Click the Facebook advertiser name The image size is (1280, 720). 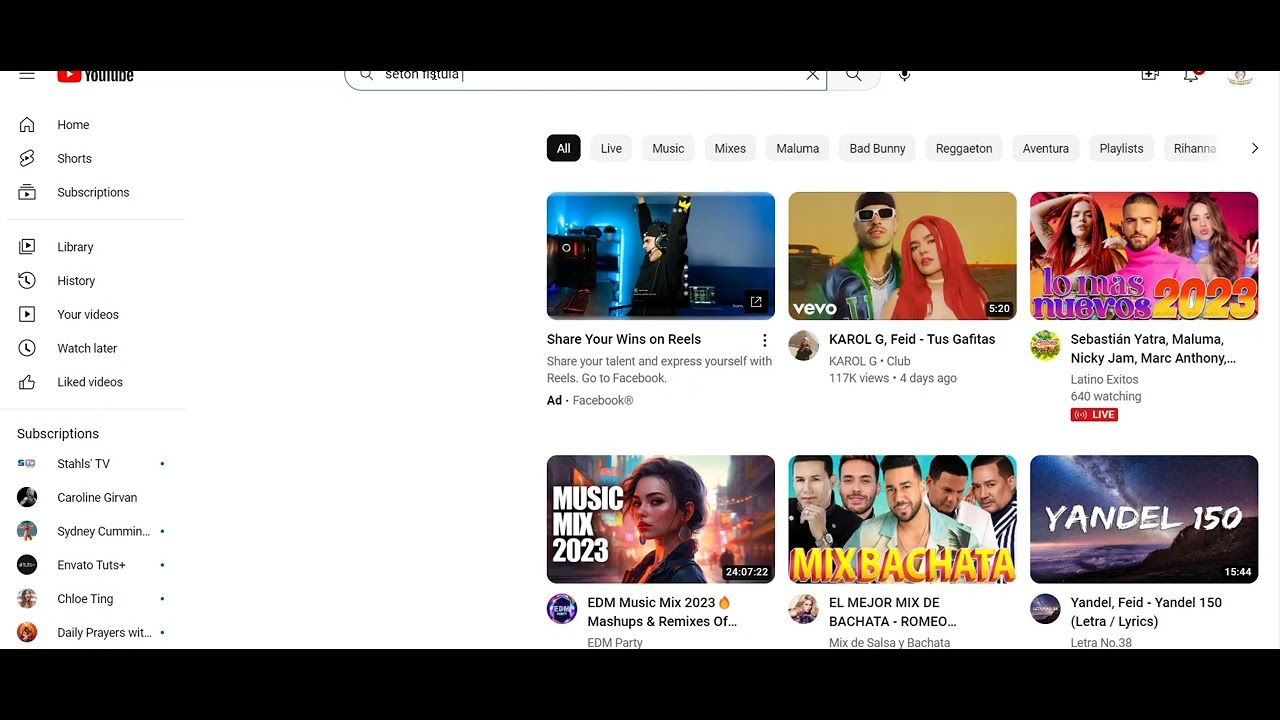pos(603,401)
